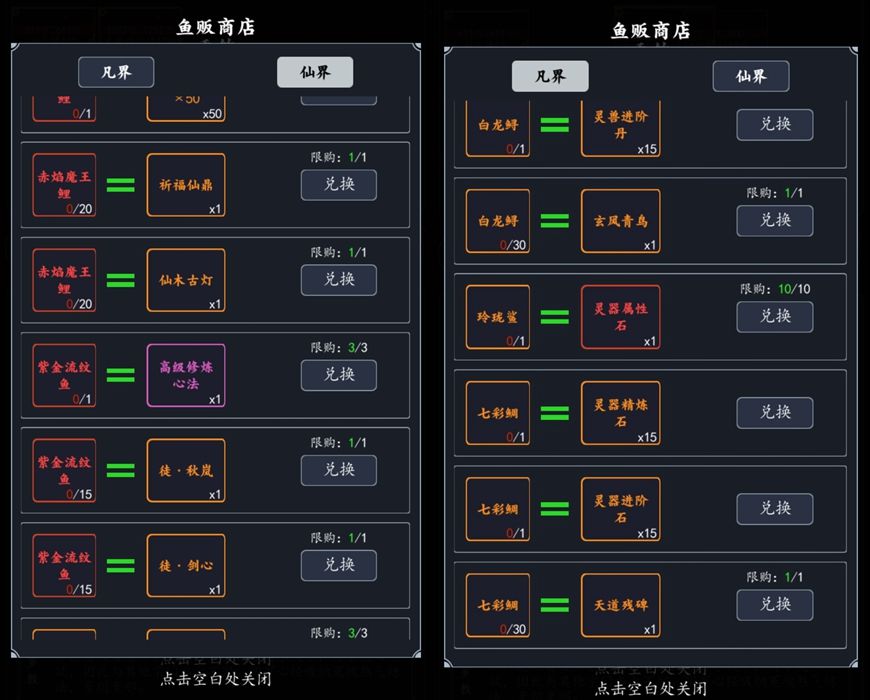
Task: Click the 限购: 10/10 limit text
Action: pos(775,289)
